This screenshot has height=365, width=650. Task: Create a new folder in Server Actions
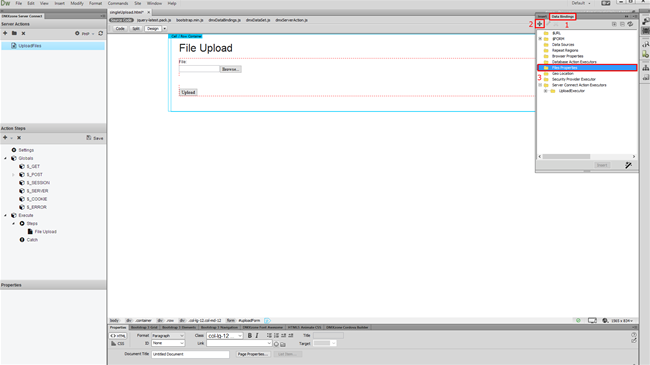coord(14,33)
